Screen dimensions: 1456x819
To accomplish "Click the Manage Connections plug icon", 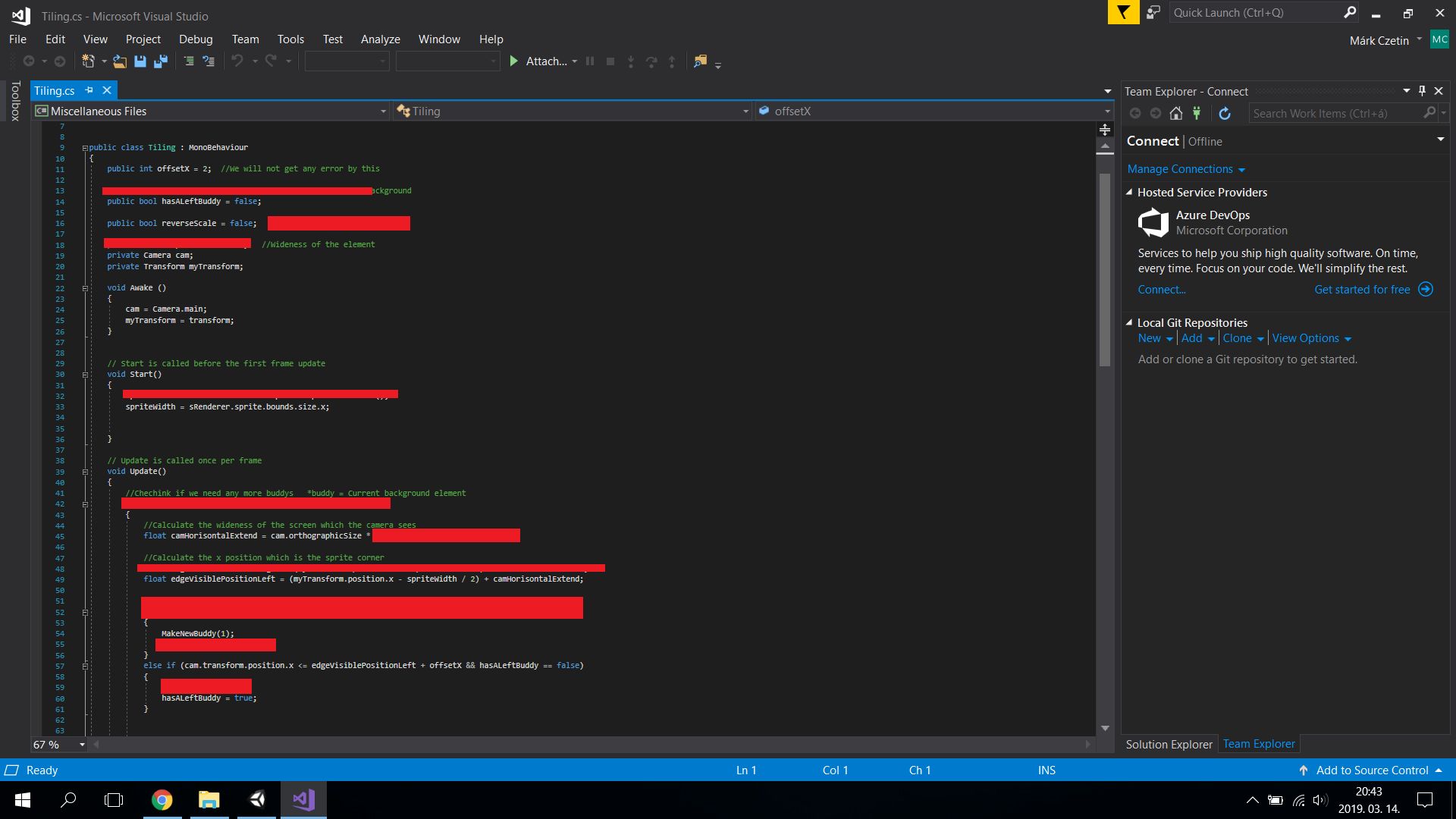I will [x=1197, y=114].
